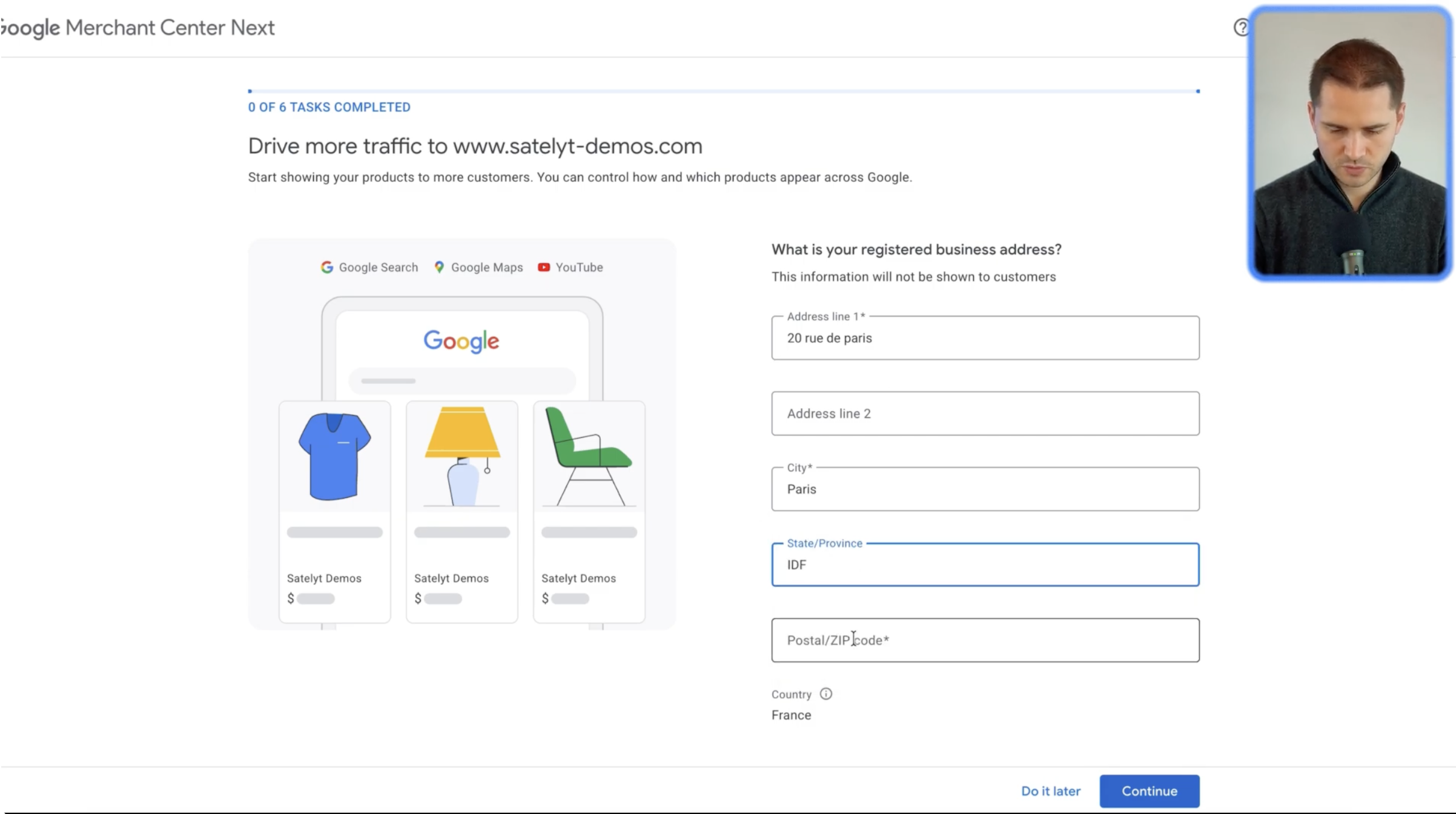
Task: Click the Google Maps pin icon
Action: [439, 267]
